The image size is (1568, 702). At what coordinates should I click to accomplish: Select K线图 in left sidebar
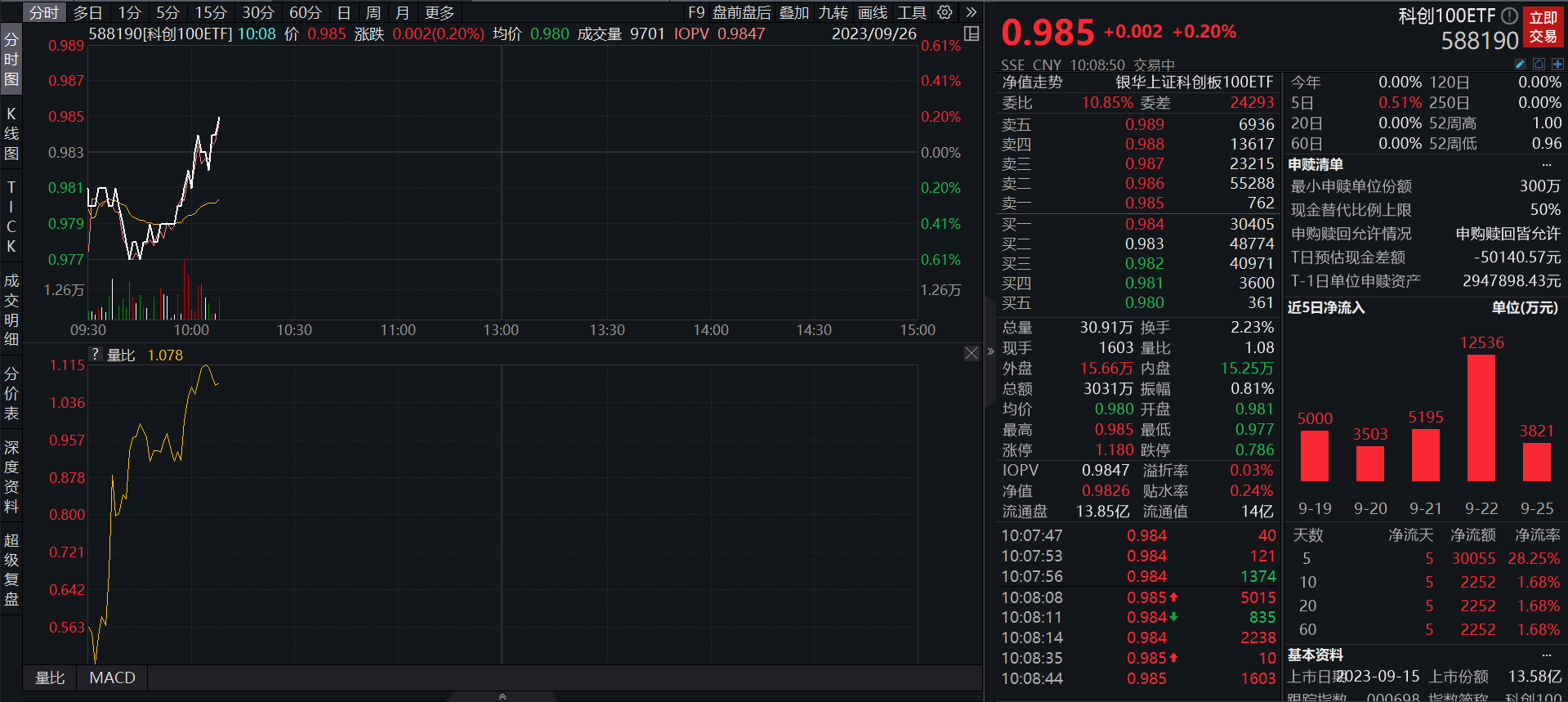click(11, 133)
